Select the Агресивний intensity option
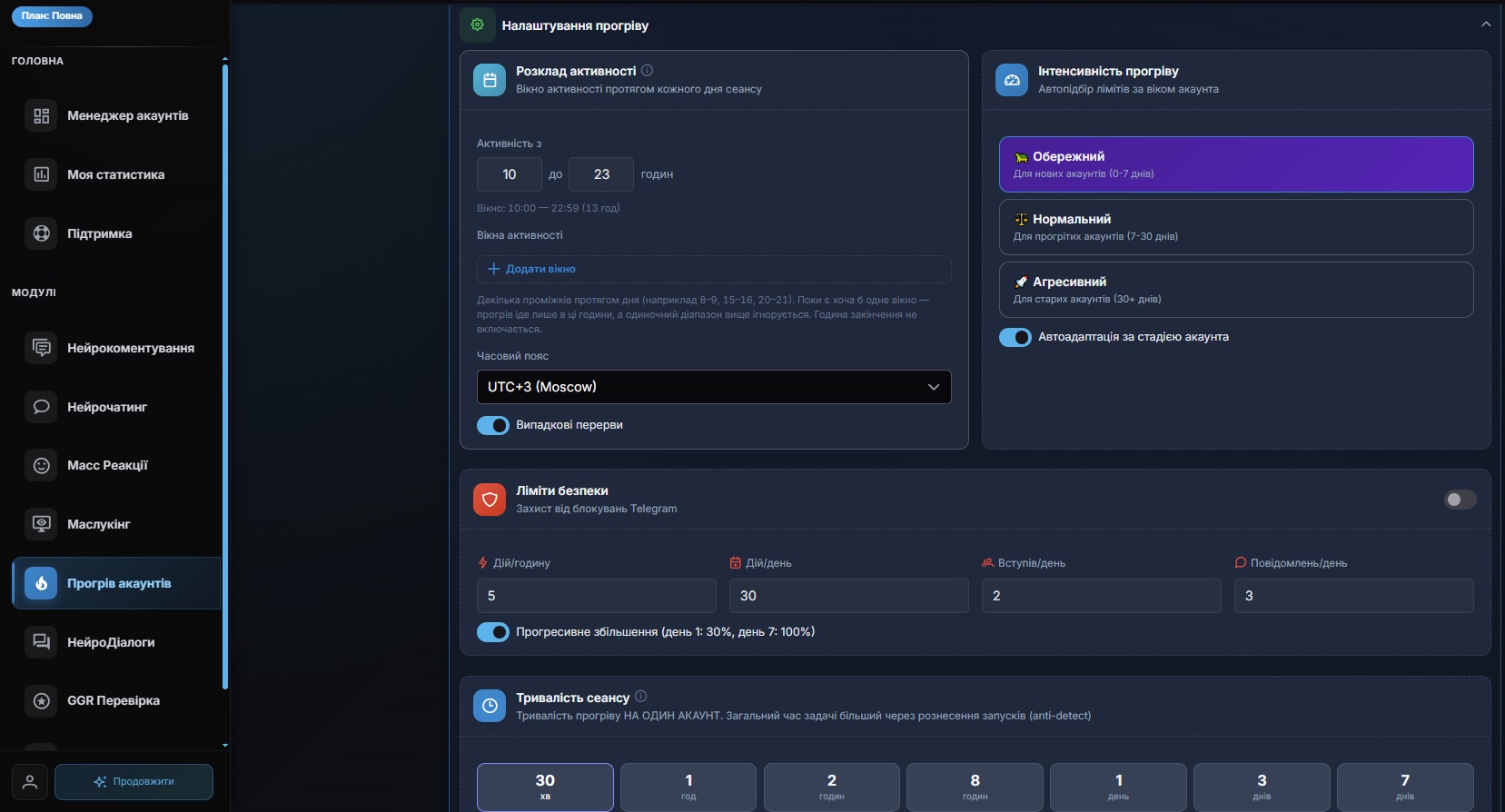 [1236, 290]
